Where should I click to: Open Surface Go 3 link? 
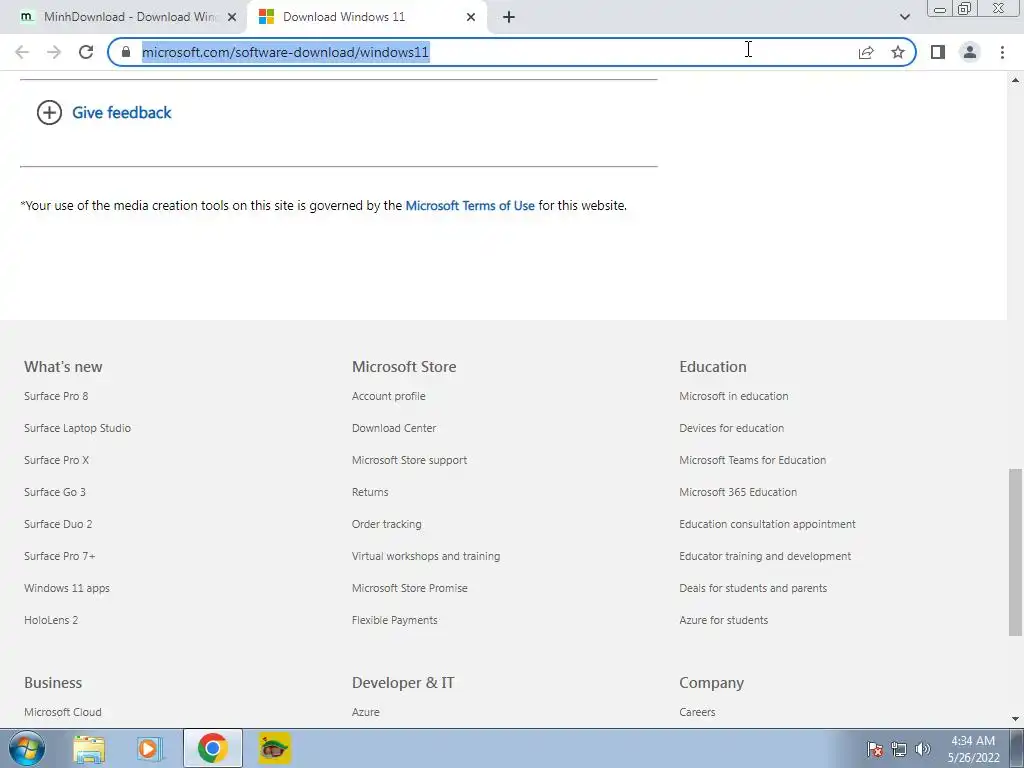[55, 492]
